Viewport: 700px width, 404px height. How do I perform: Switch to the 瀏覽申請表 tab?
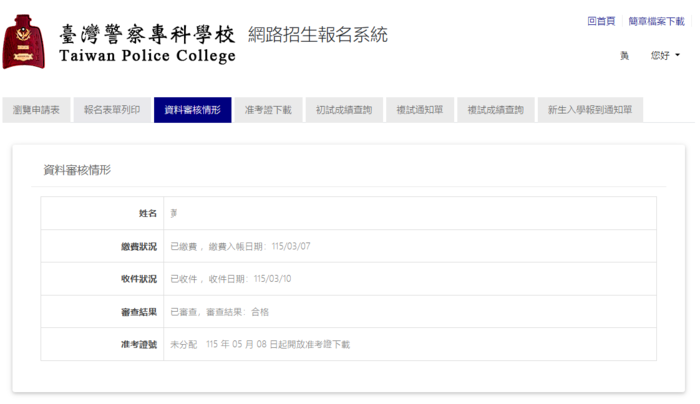point(35,110)
